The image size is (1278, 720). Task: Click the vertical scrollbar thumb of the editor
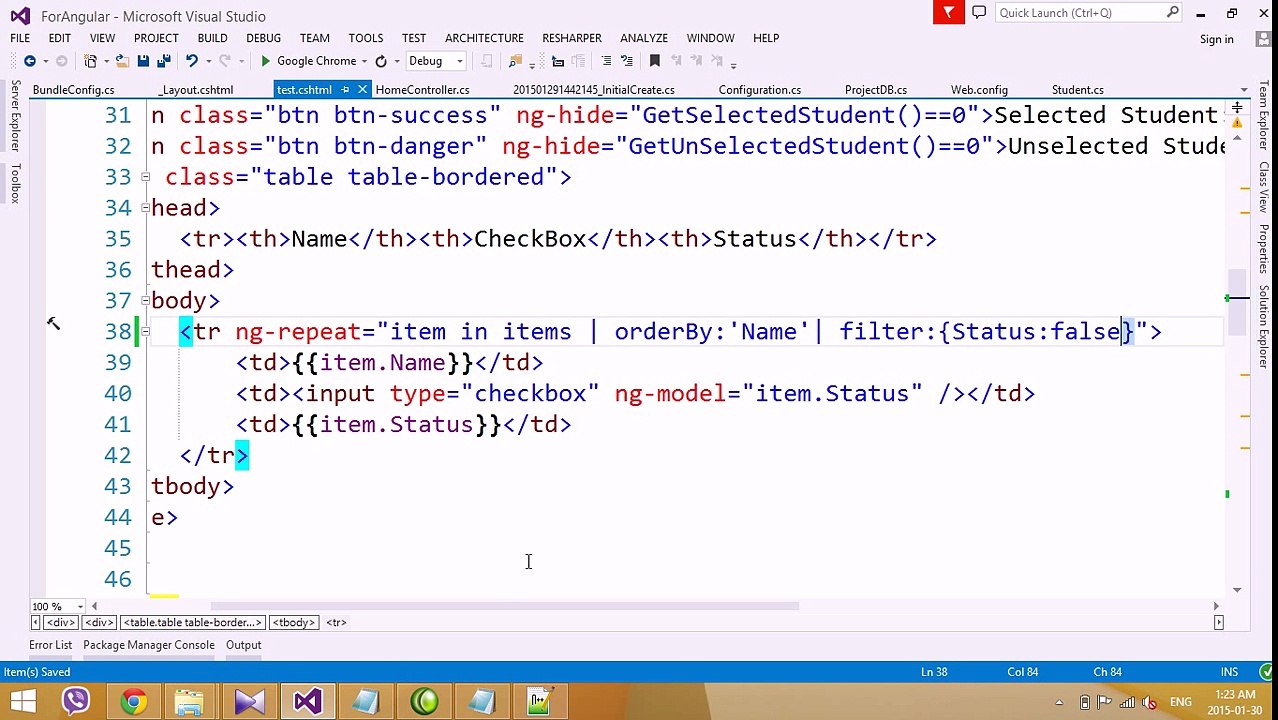1238,303
